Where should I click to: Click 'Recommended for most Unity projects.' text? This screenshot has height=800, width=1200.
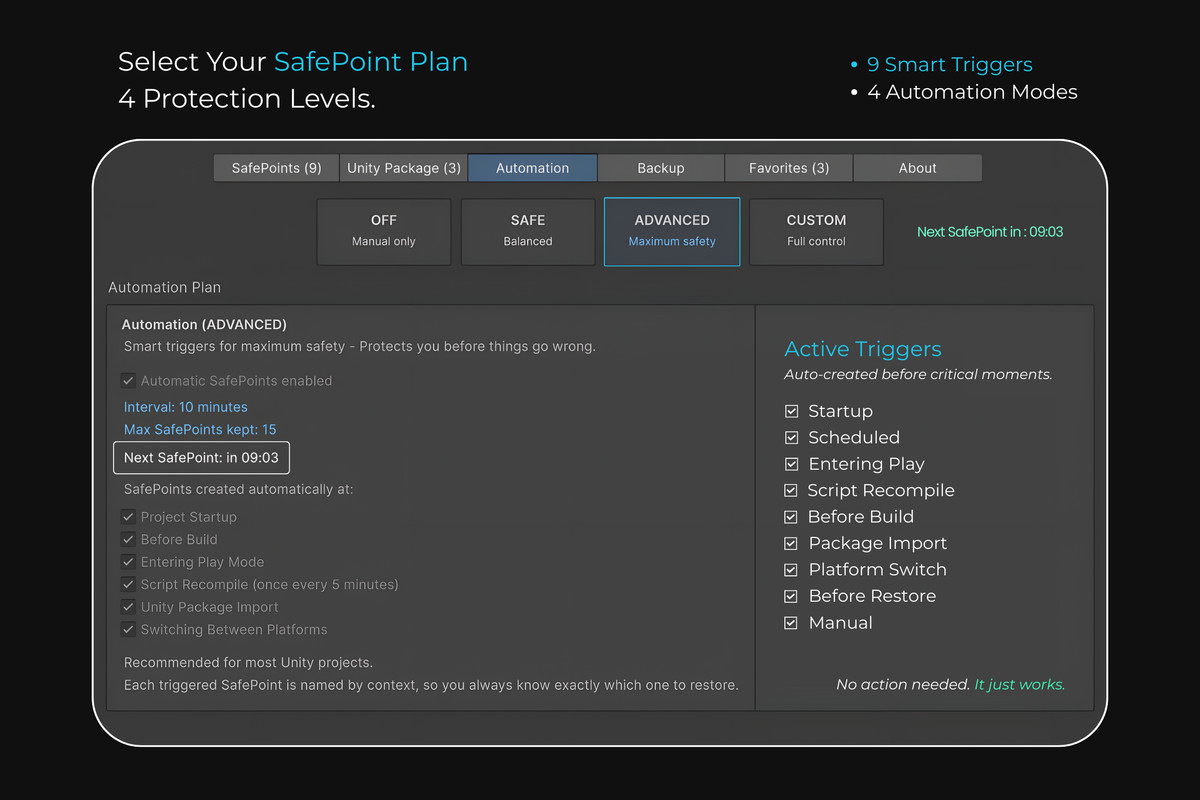(x=248, y=663)
